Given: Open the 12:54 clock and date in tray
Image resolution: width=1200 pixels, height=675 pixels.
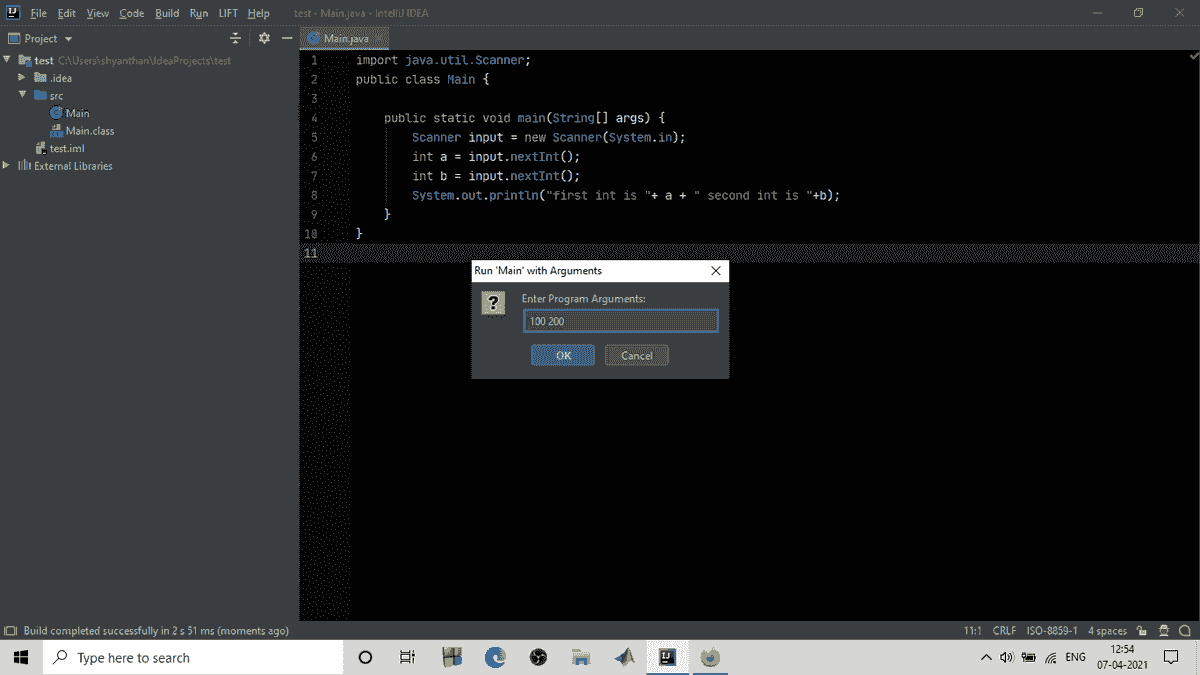Looking at the screenshot, I should point(1122,657).
